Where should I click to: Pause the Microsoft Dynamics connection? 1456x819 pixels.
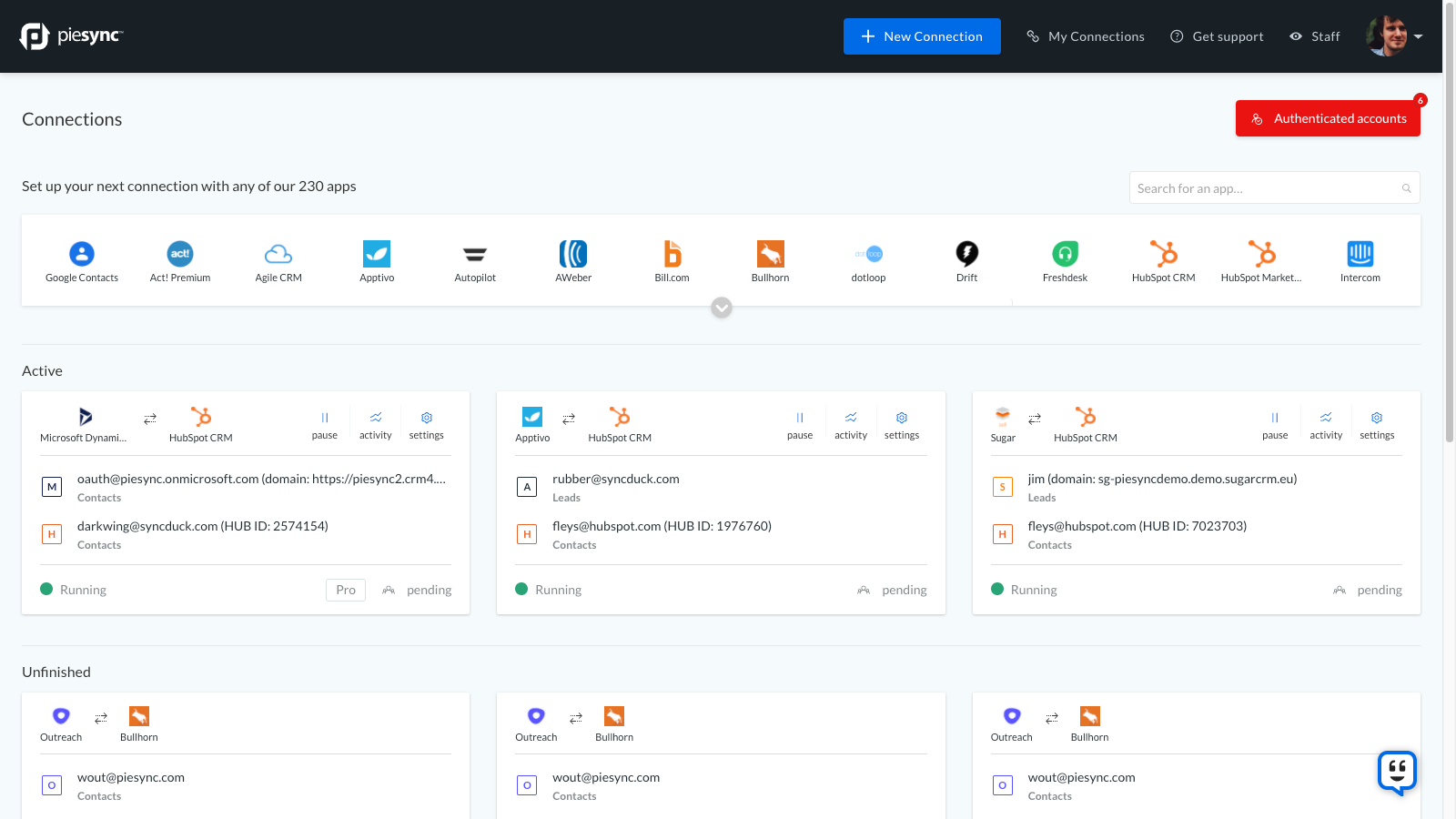tap(325, 424)
